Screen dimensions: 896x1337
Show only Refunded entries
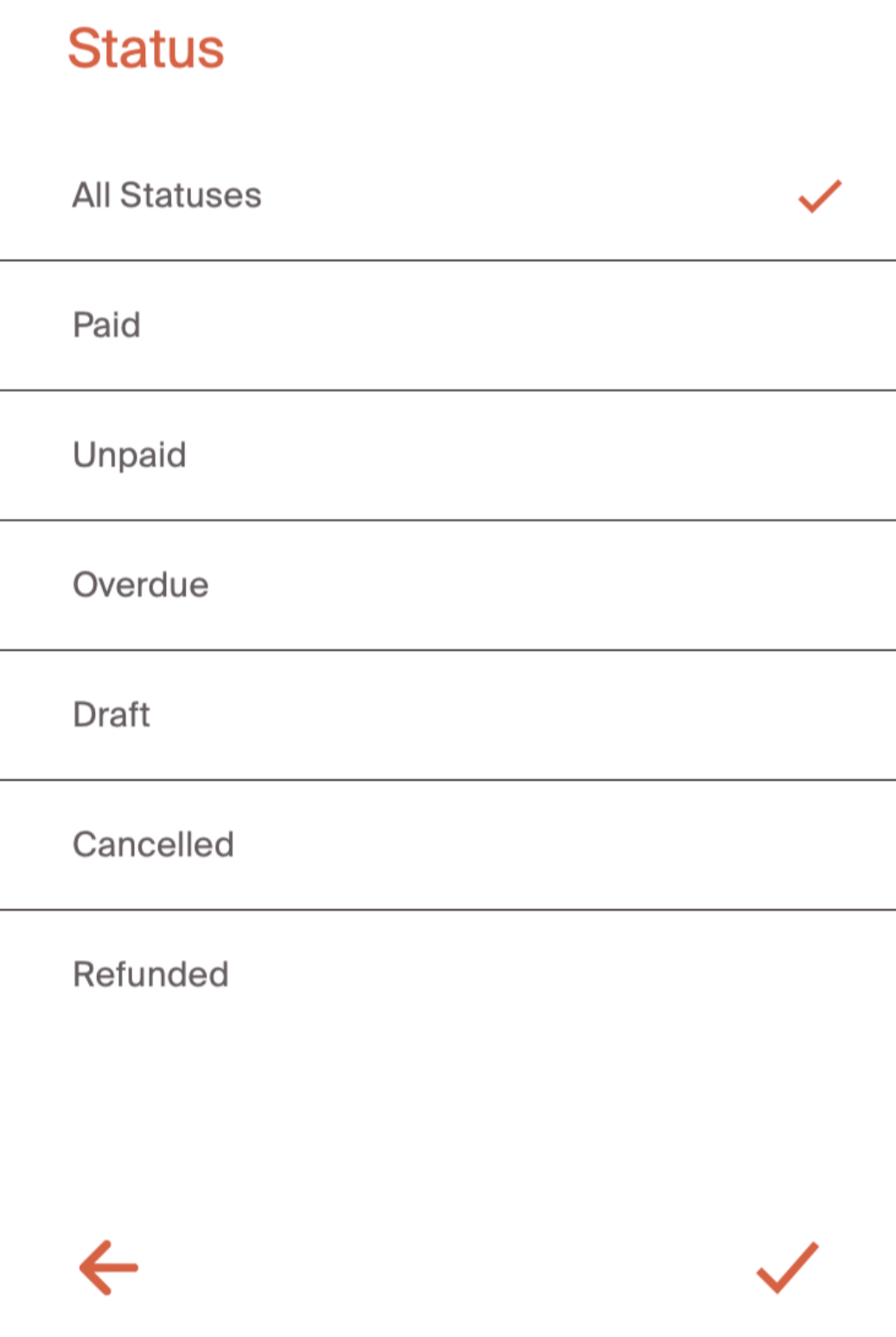click(150, 974)
